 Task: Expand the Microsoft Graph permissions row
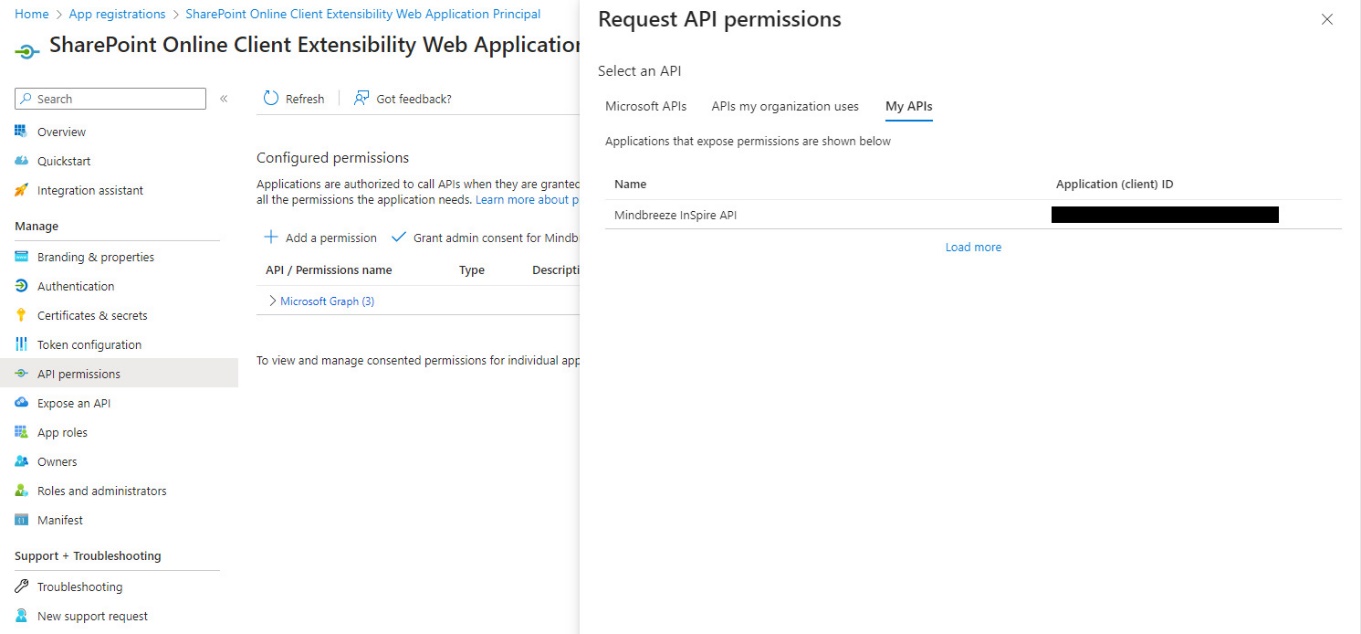pyautogui.click(x=273, y=301)
